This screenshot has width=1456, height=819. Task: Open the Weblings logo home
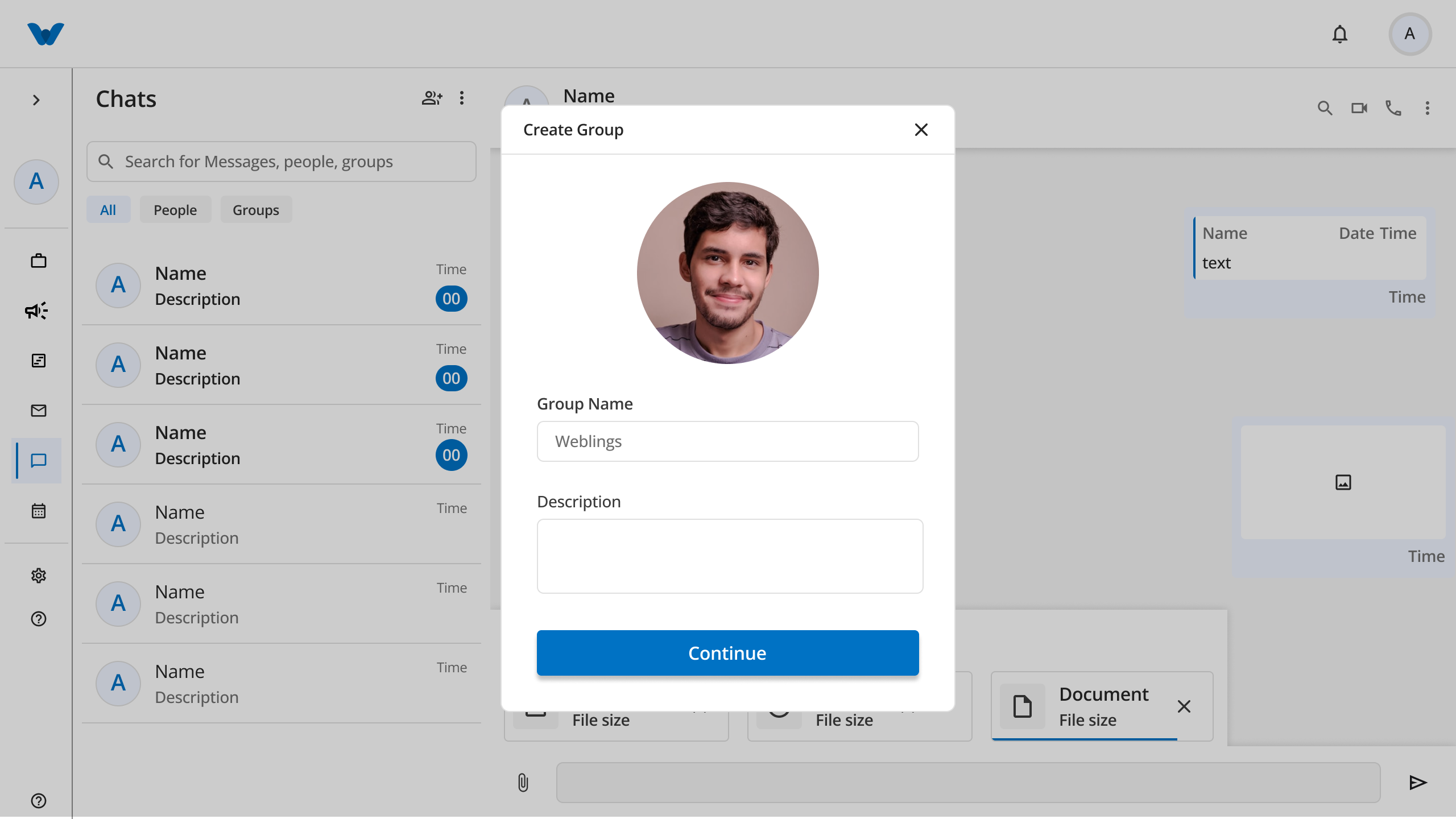[x=45, y=34]
